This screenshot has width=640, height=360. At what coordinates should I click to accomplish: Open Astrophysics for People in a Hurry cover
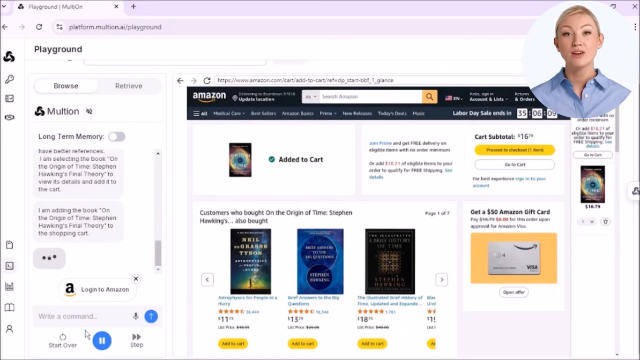click(x=251, y=261)
